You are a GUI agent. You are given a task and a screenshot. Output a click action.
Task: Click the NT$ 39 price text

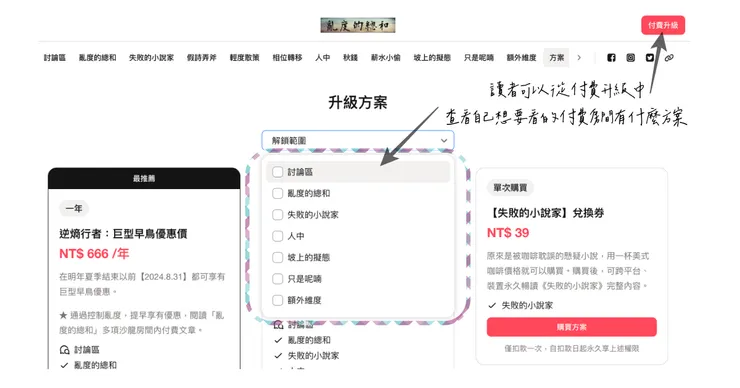tap(508, 233)
